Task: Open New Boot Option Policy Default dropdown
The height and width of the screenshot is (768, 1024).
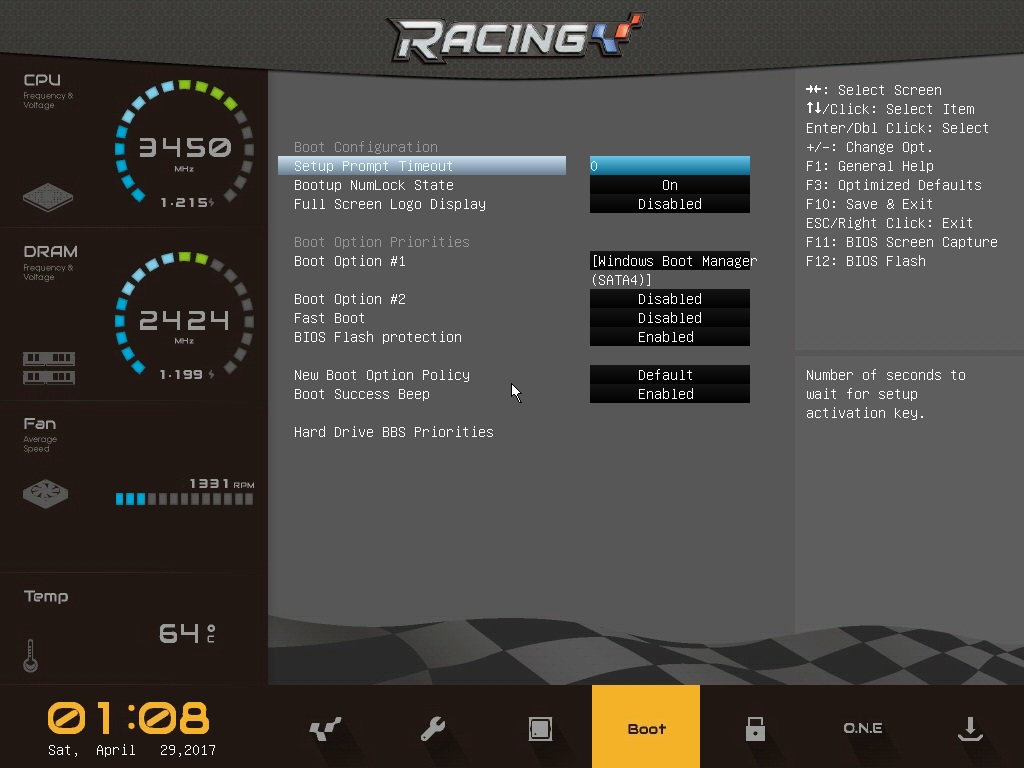Action: coord(669,374)
